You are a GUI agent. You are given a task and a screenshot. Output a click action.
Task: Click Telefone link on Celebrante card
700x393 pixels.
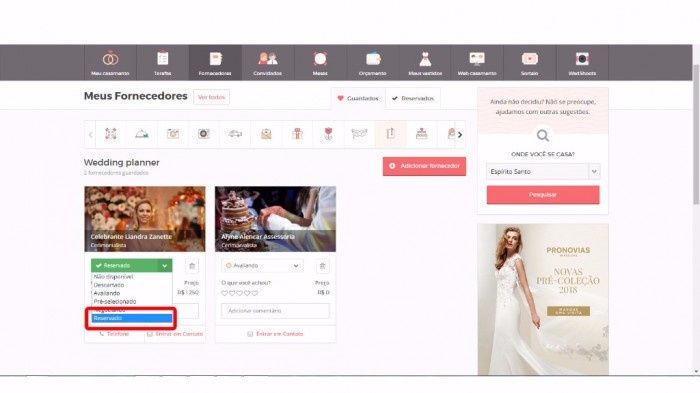(114, 334)
